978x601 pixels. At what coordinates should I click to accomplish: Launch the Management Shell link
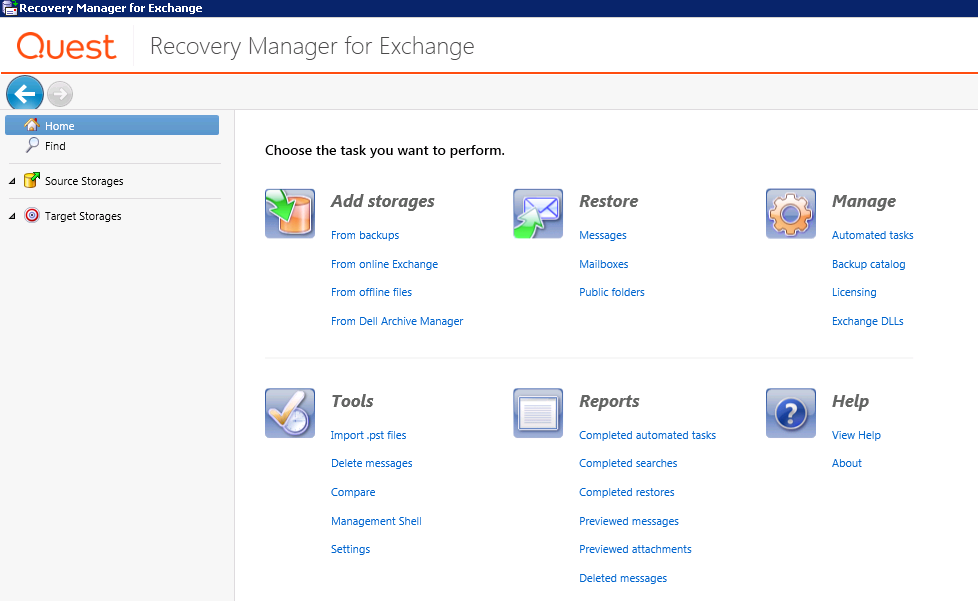(376, 521)
